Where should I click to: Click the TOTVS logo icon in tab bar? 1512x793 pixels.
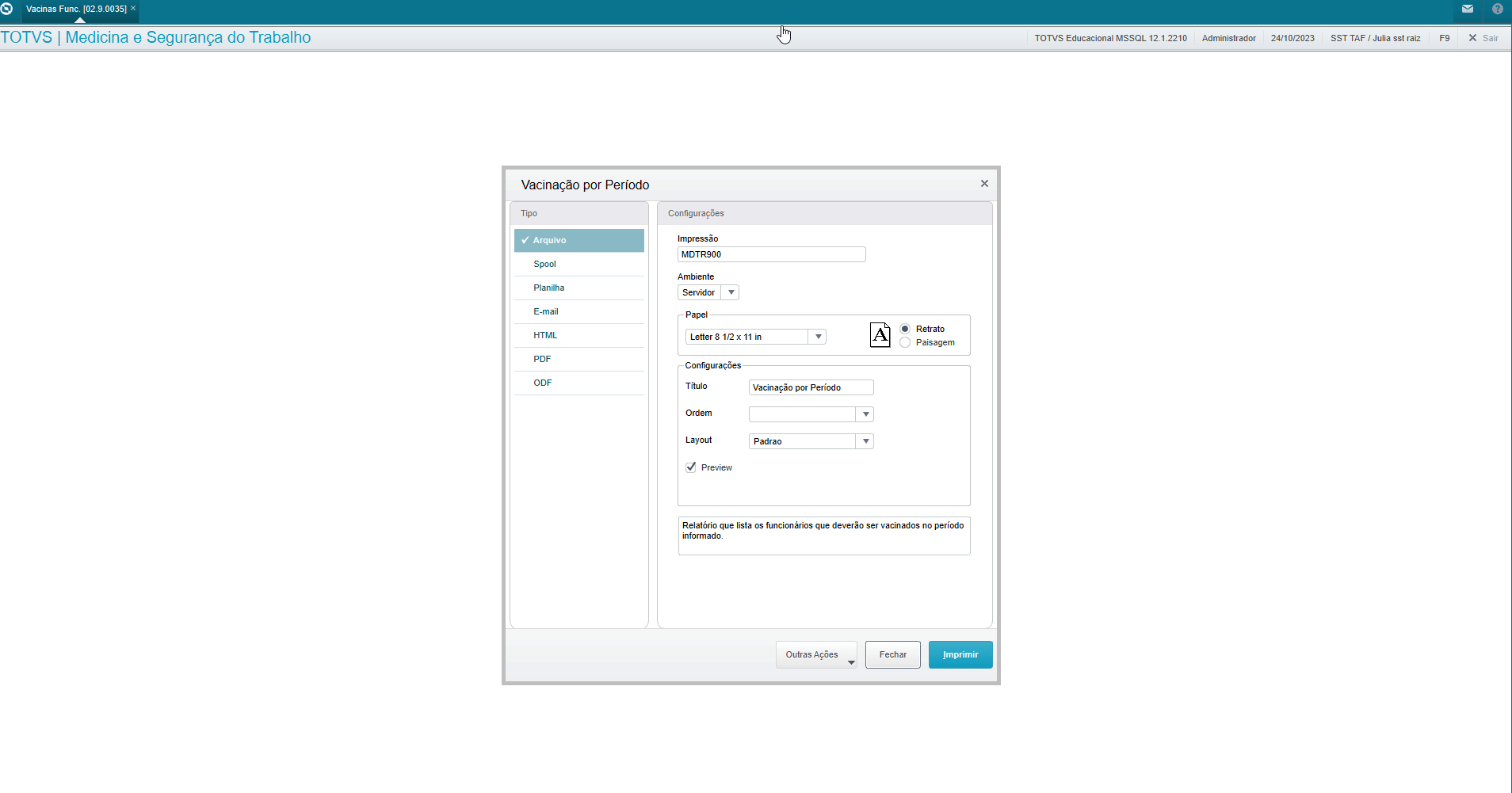[x=6, y=9]
